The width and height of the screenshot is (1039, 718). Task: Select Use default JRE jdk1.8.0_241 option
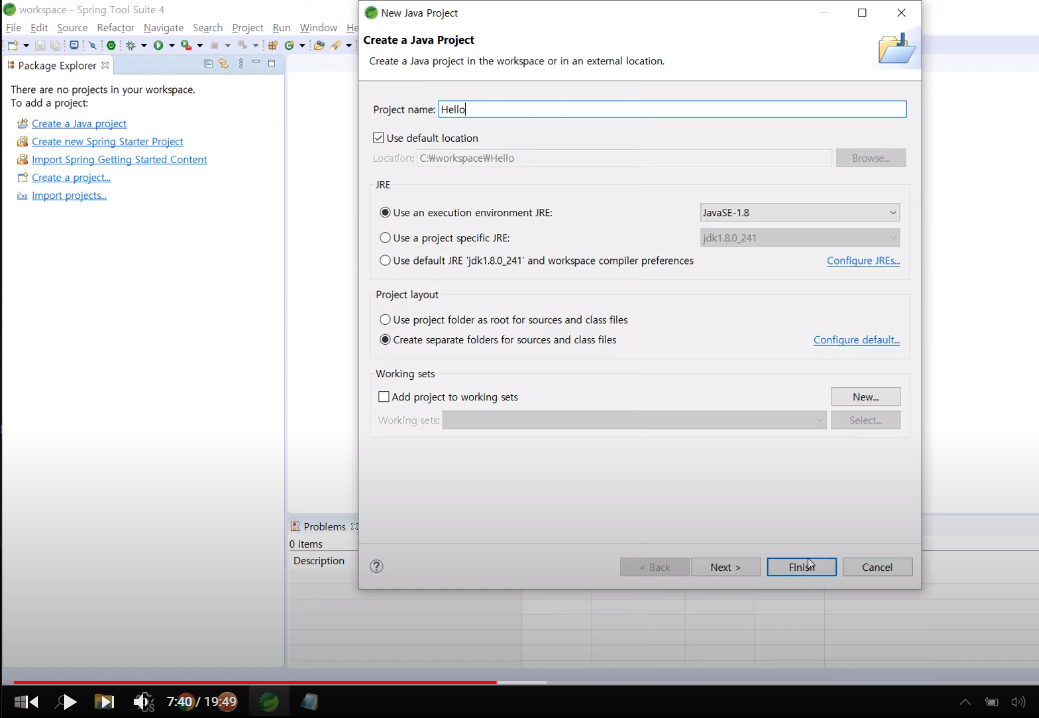tap(385, 260)
